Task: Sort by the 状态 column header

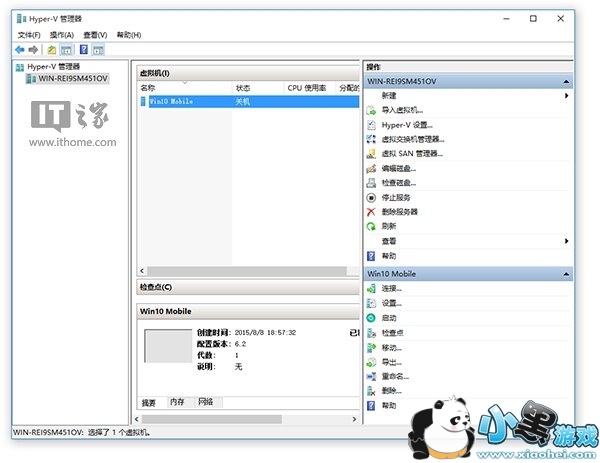Action: (x=258, y=88)
